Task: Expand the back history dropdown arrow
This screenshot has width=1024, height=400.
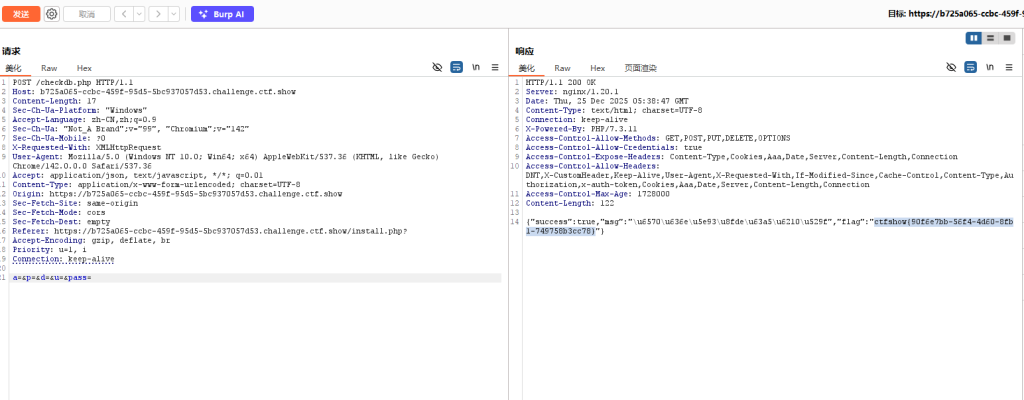Action: pyautogui.click(x=138, y=14)
